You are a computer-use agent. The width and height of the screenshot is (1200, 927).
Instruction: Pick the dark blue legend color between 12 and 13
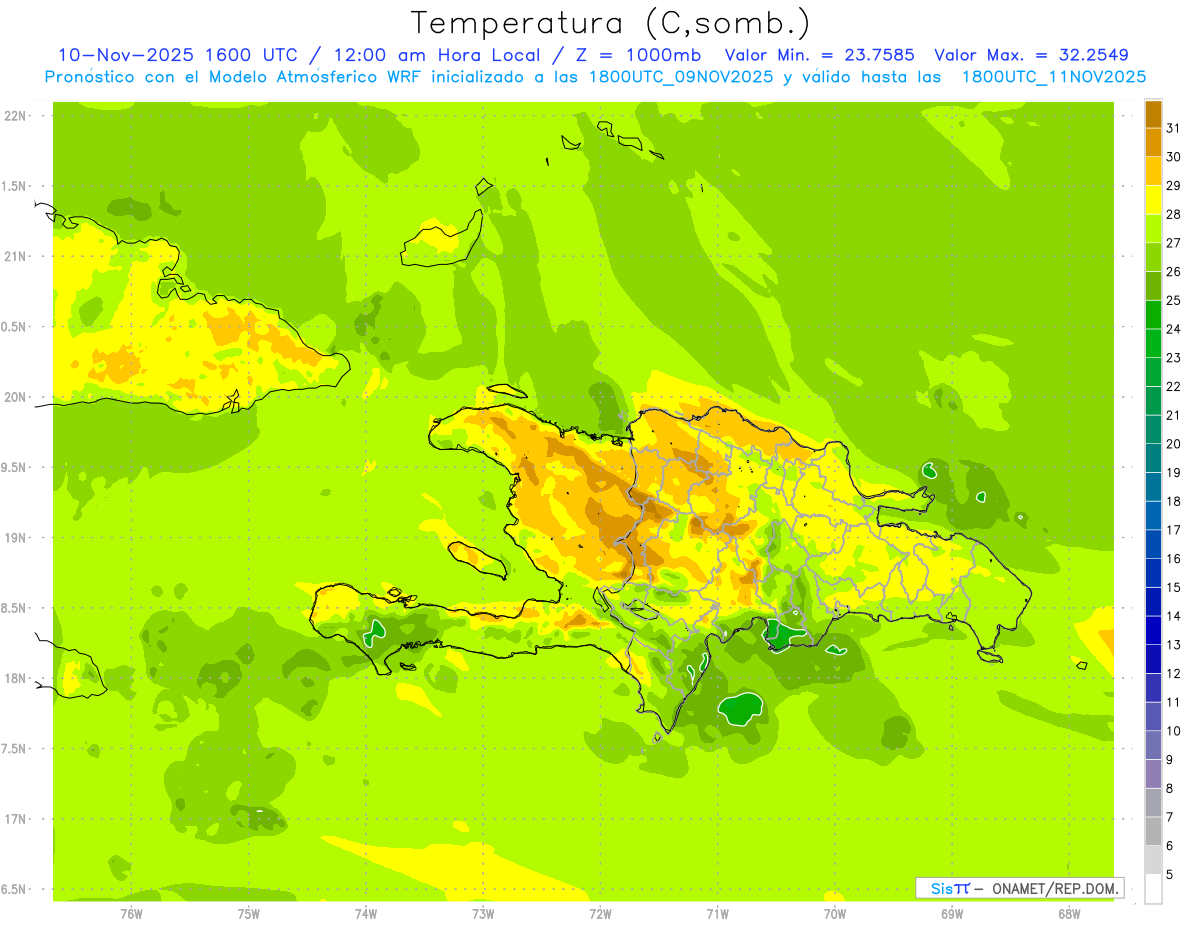coord(1153,659)
